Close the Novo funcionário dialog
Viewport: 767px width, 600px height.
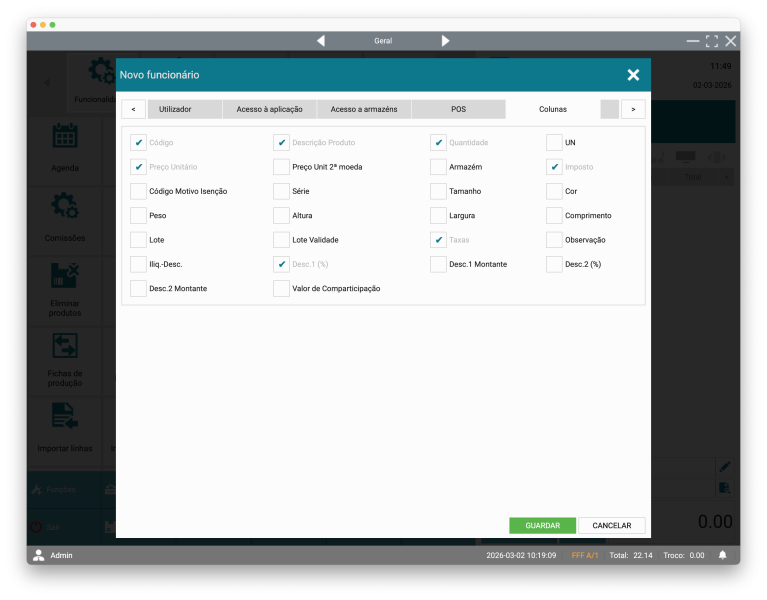tap(633, 75)
